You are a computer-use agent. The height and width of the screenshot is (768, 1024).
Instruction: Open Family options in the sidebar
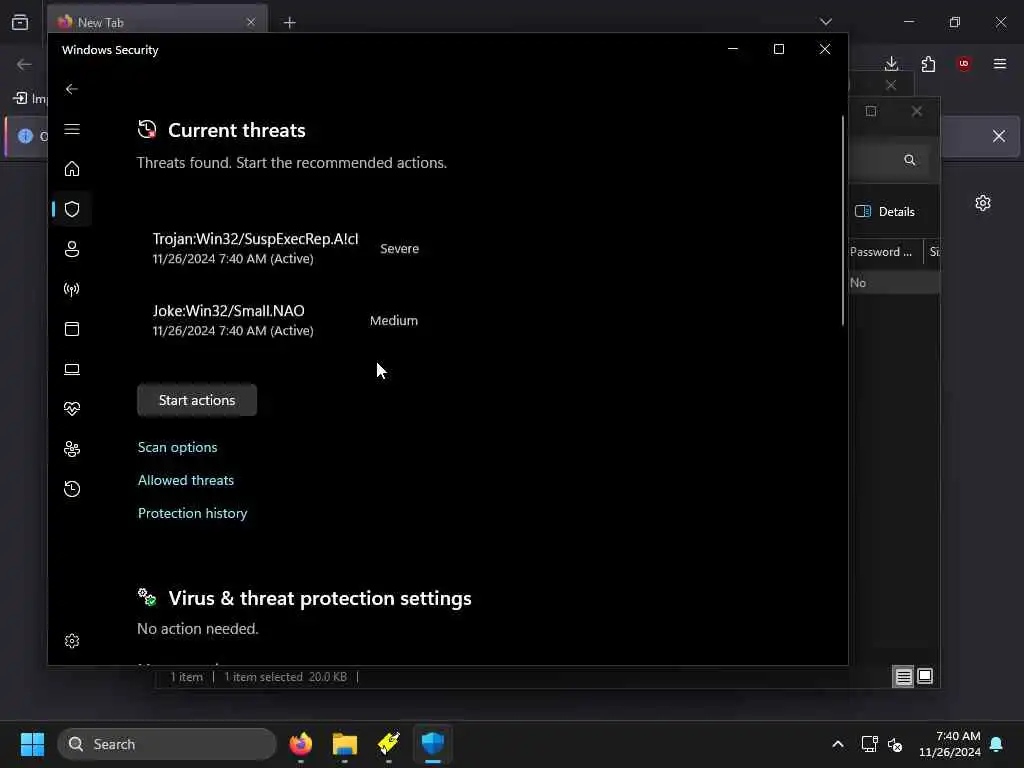point(72,449)
